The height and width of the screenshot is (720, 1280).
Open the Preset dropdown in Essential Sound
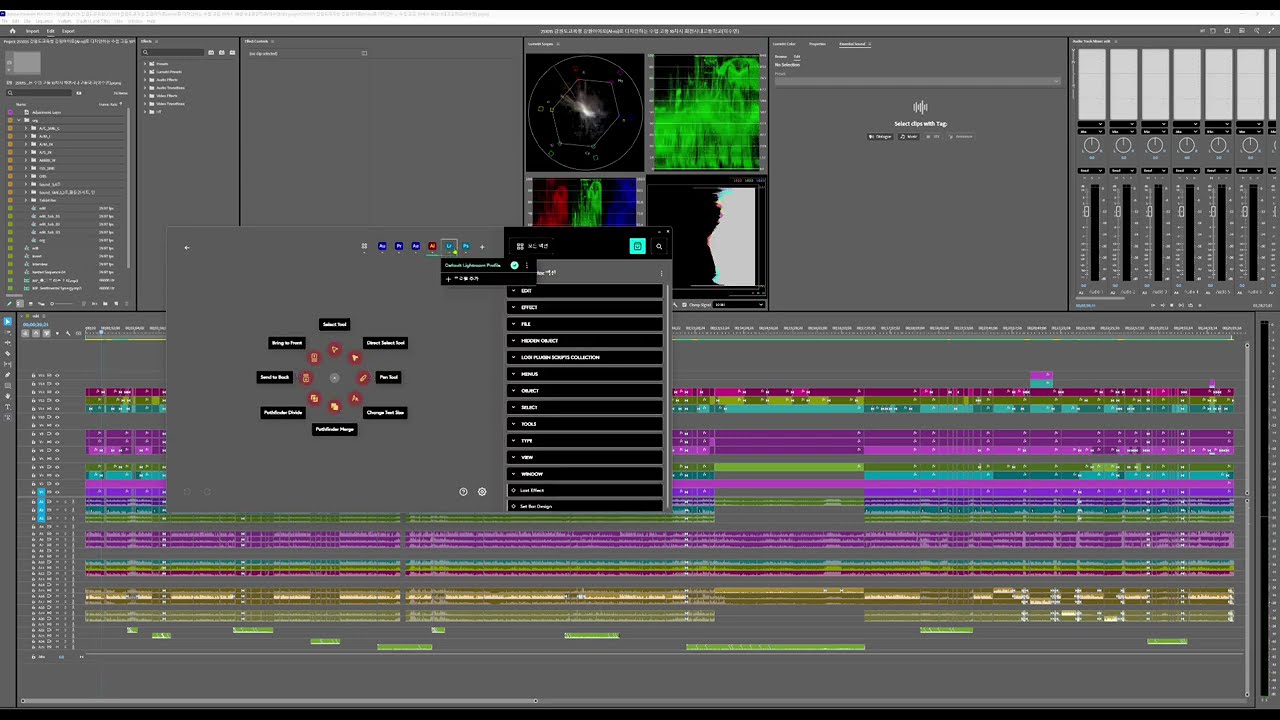click(x=917, y=81)
